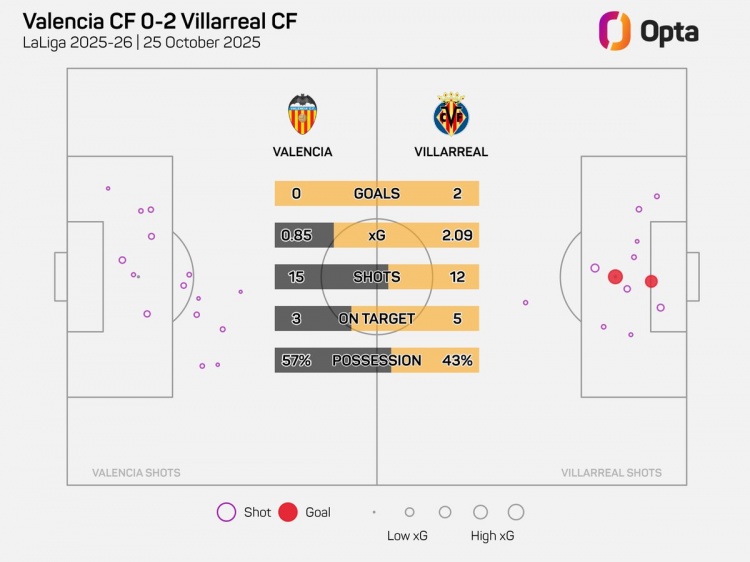
Task: Select the largest High xG legend circle
Action: 516,512
